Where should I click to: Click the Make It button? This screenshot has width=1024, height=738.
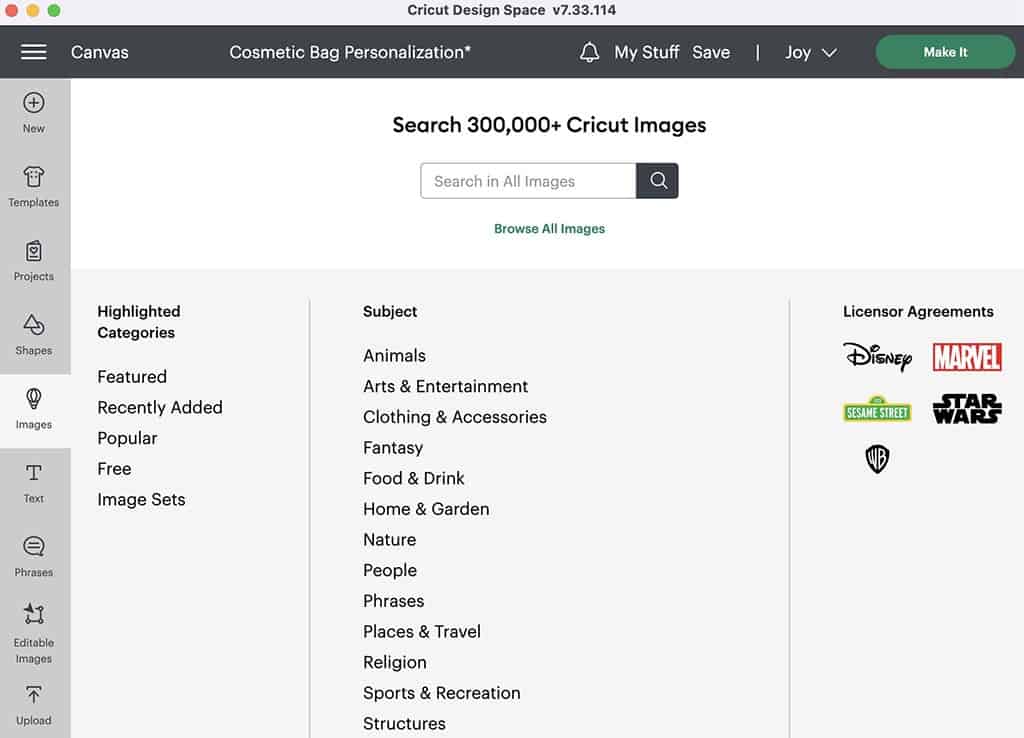point(945,52)
